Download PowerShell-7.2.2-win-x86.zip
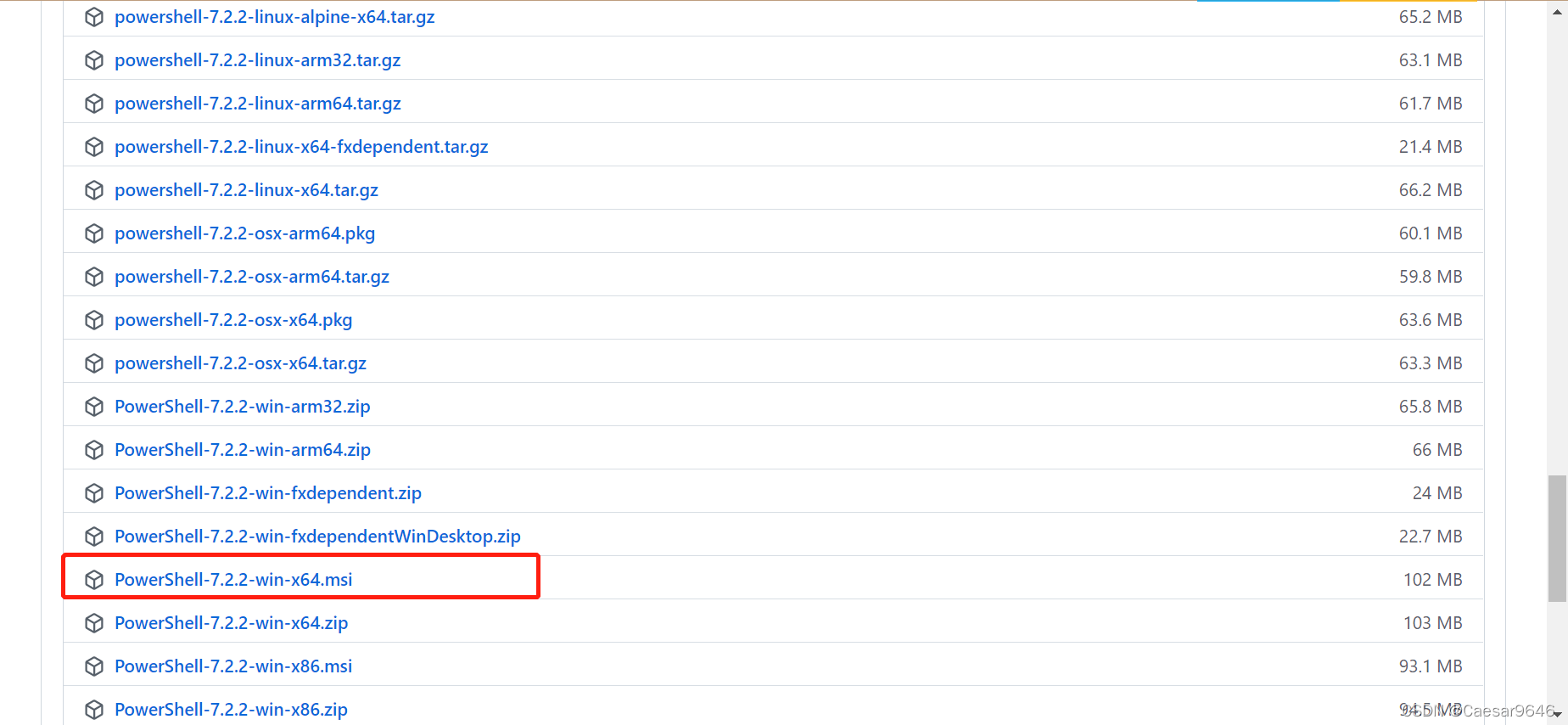This screenshot has width=1568, height=725. 232,710
